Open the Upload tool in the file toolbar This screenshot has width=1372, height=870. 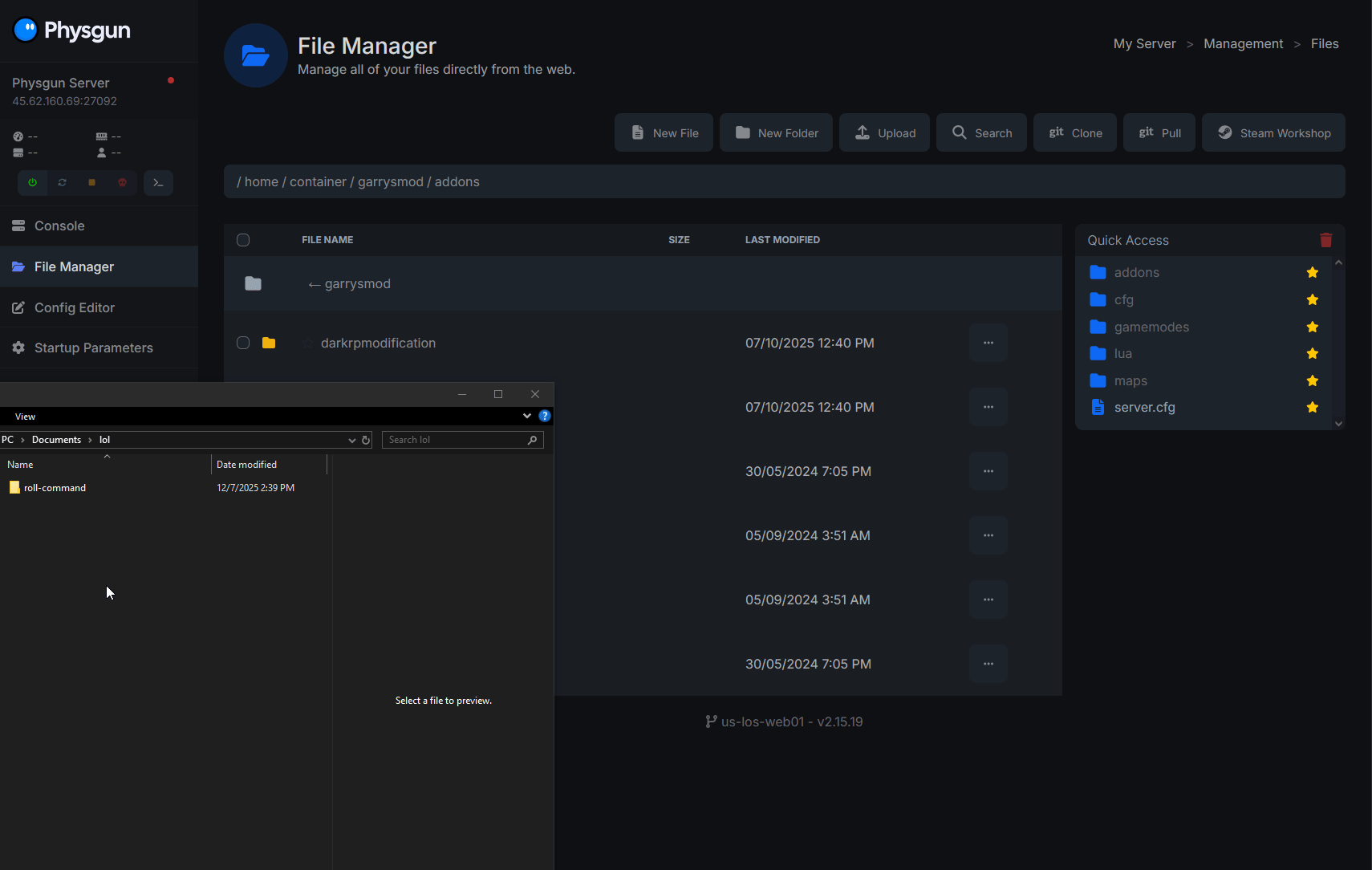[x=885, y=132]
